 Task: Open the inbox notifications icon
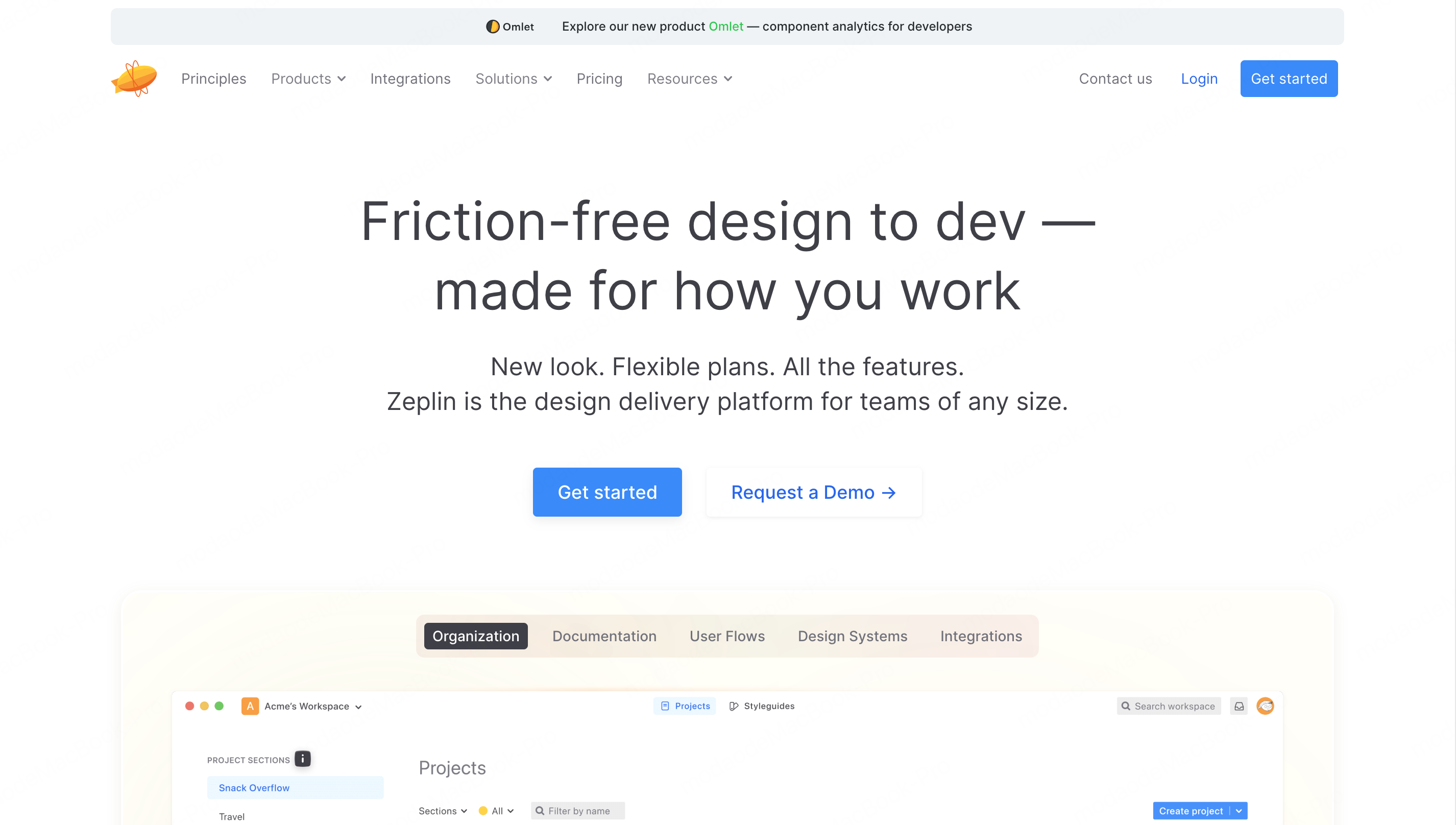[1239, 706]
